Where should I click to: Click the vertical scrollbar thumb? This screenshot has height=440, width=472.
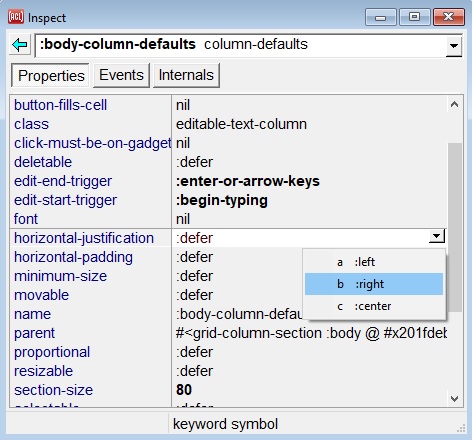pyautogui.click(x=455, y=228)
